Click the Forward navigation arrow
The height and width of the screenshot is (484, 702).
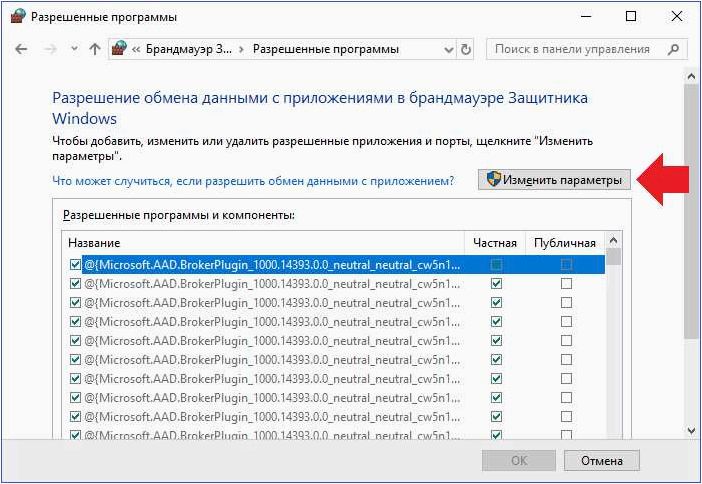(x=51, y=49)
